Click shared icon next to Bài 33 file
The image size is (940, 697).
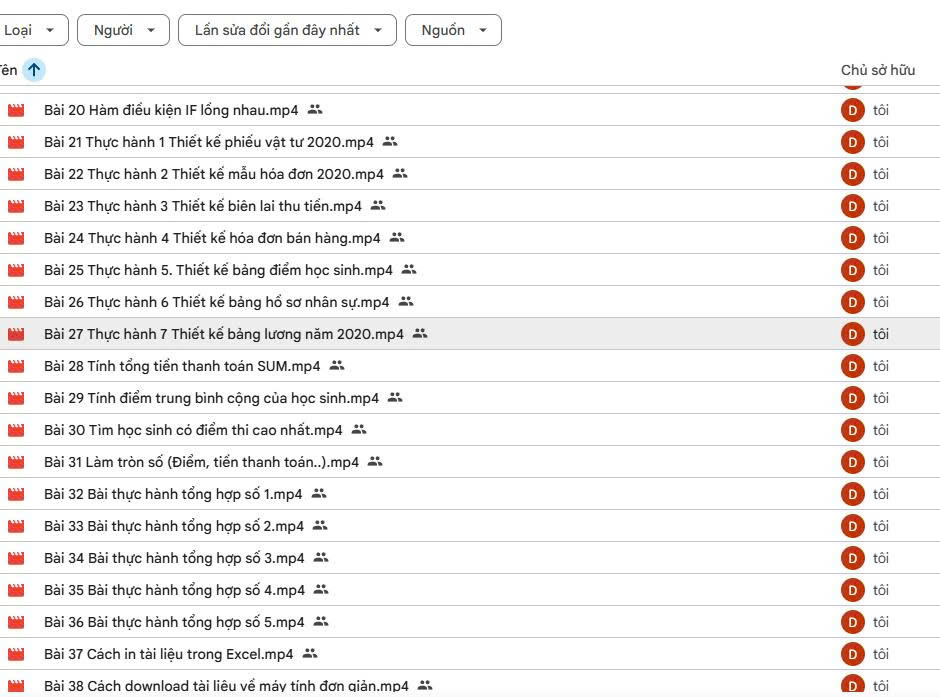(x=320, y=526)
